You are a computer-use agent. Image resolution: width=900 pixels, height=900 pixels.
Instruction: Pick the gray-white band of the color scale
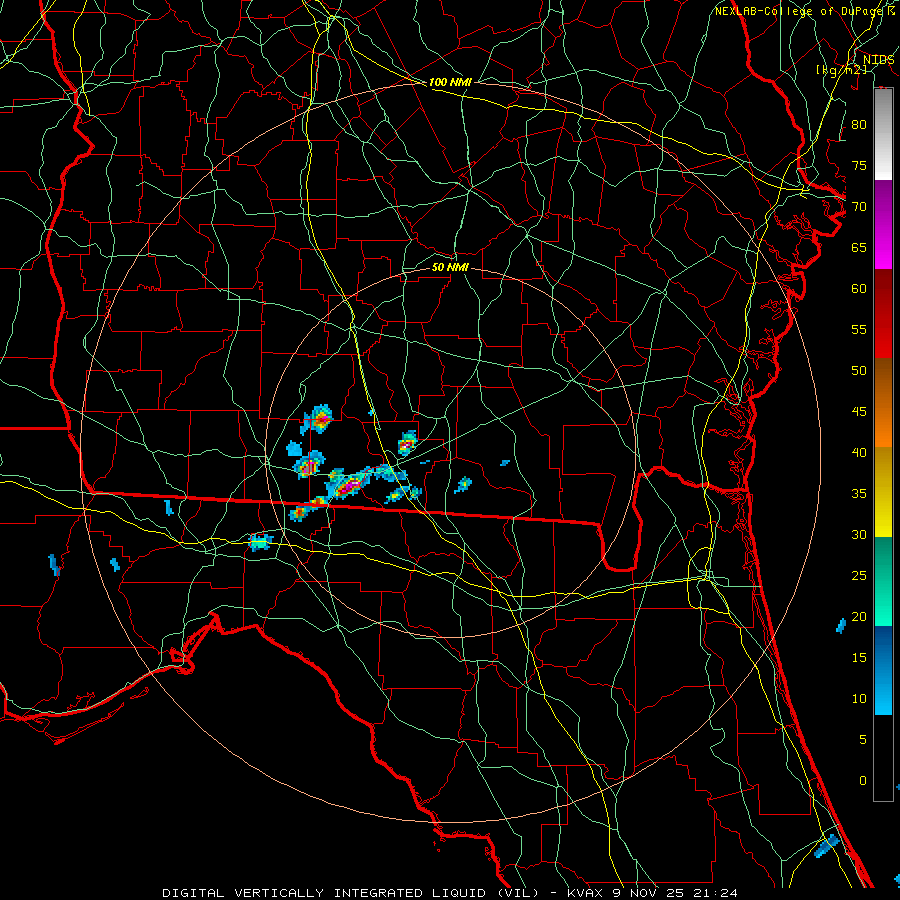(x=883, y=134)
